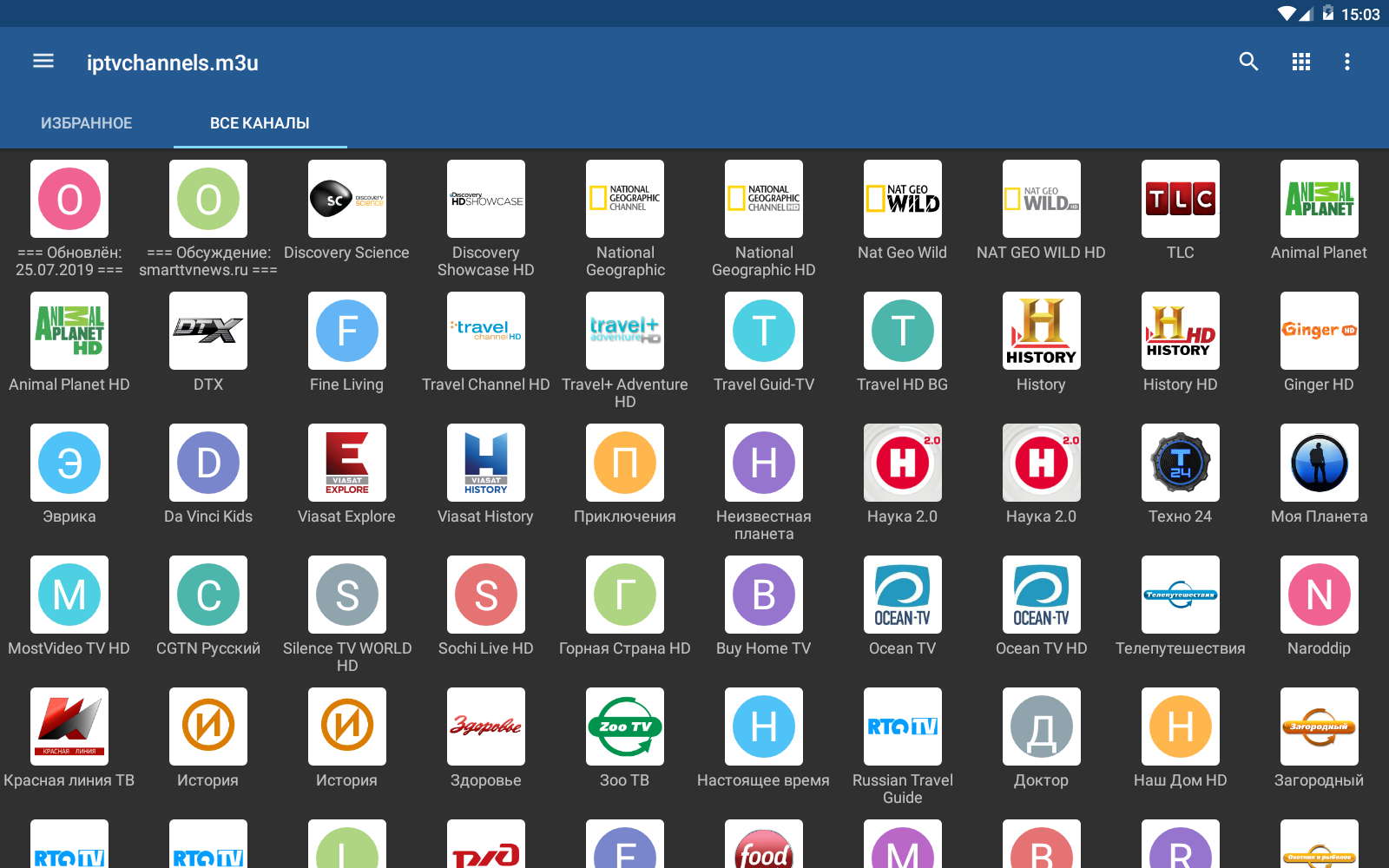Viewport: 1389px width, 868px height.
Task: Select the Travel Channel HD icon
Action: pyautogui.click(x=486, y=331)
